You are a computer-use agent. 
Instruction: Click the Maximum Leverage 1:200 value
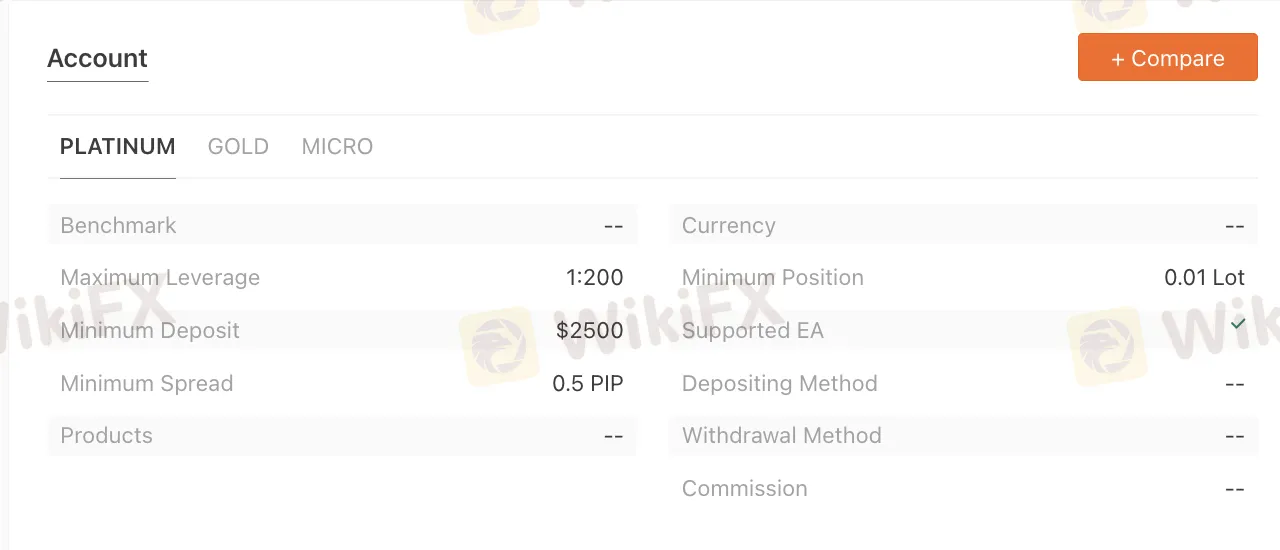coord(594,278)
